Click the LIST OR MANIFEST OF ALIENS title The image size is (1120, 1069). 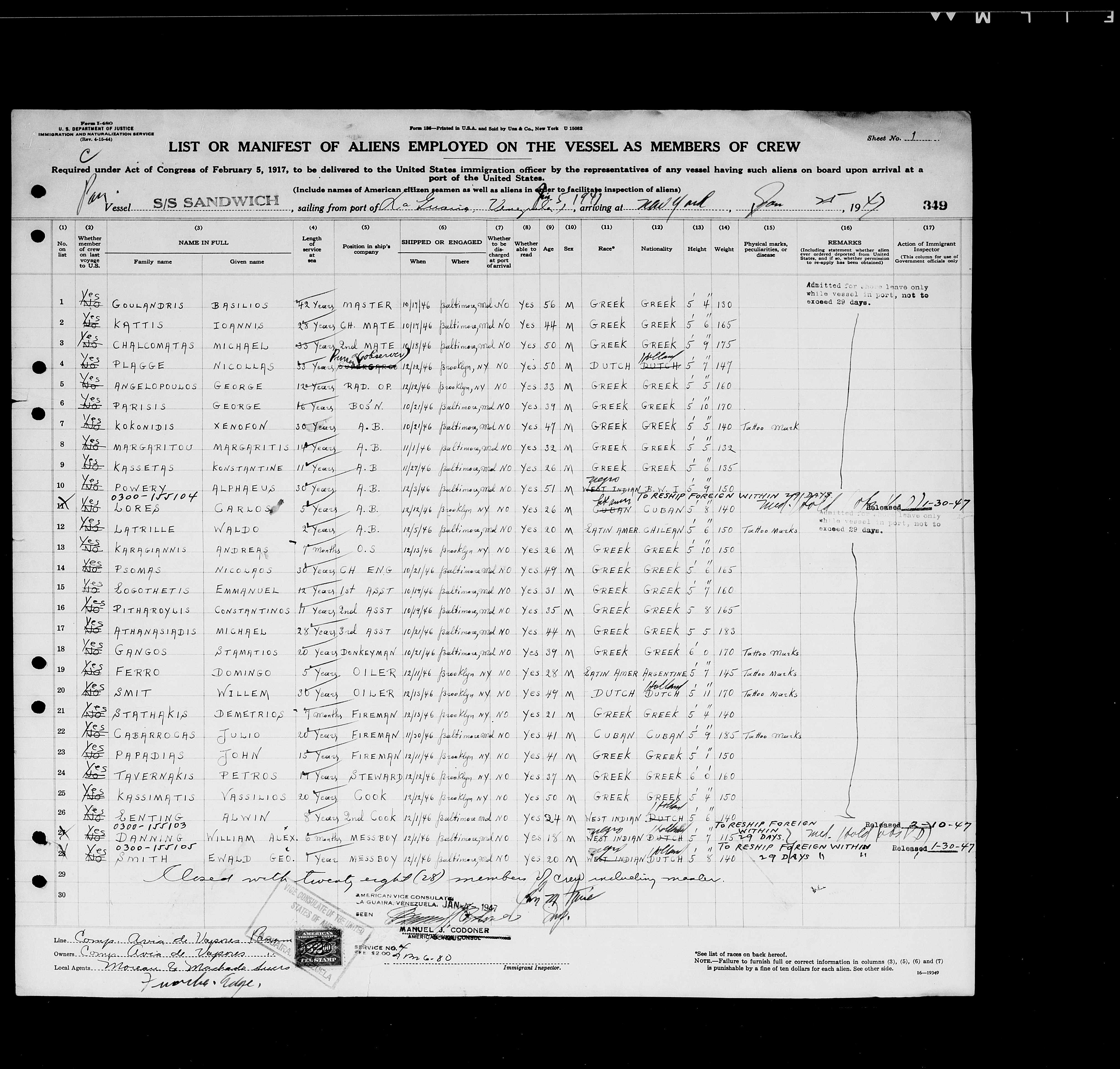click(x=484, y=146)
